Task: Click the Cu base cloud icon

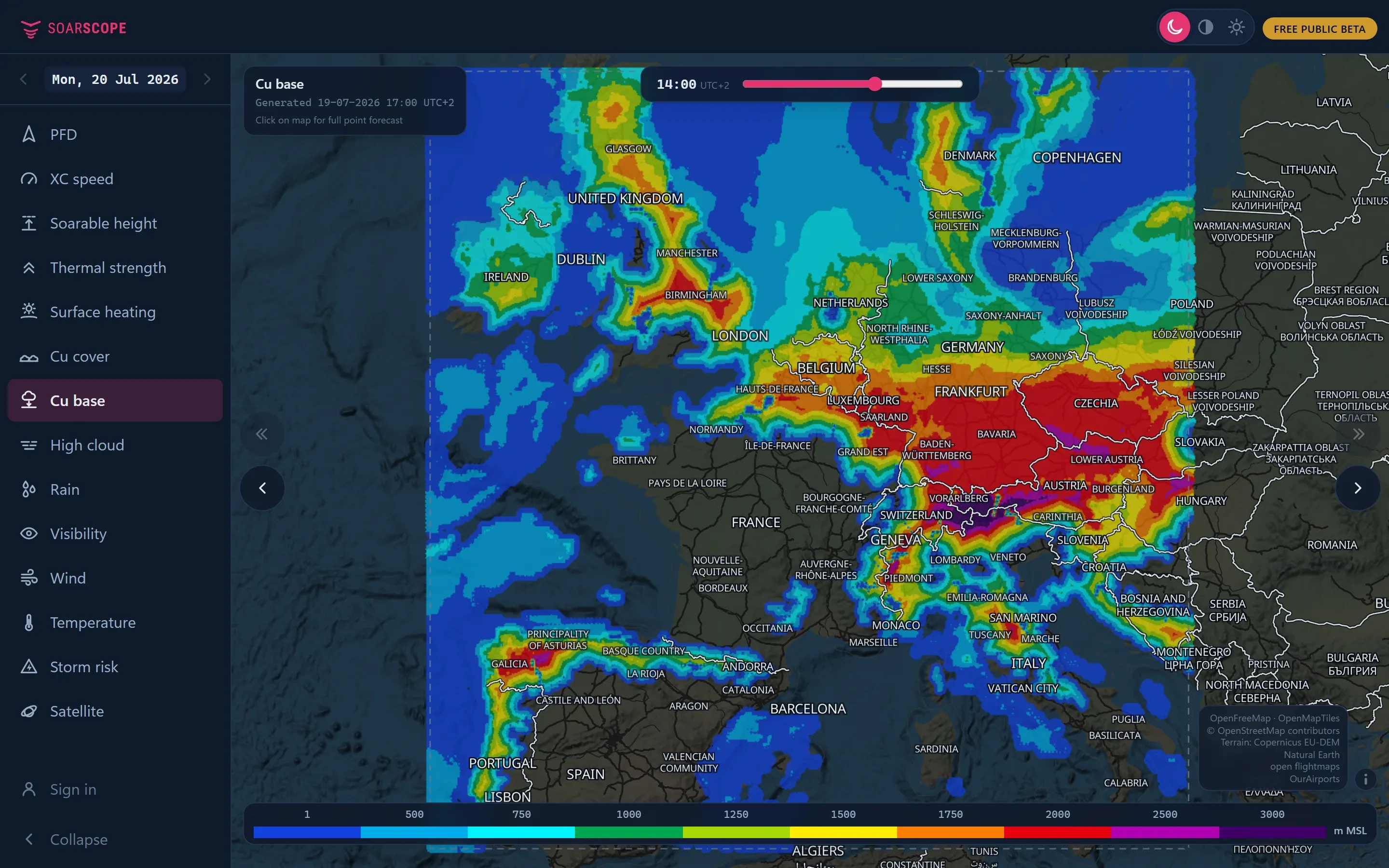Action: pos(29,400)
